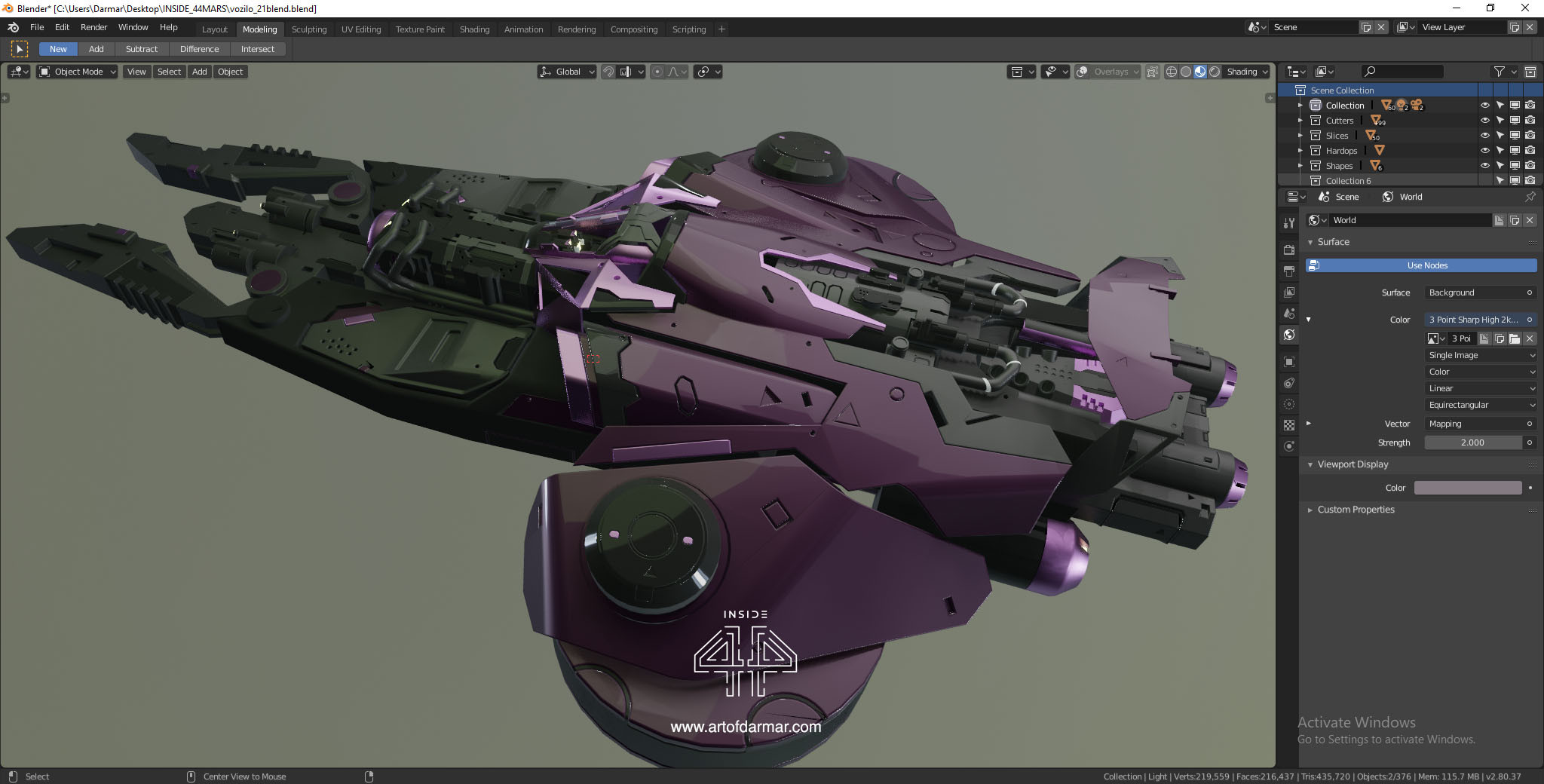Hide the Cutters collection in viewport
This screenshot has width=1544, height=784.
pos(1485,121)
